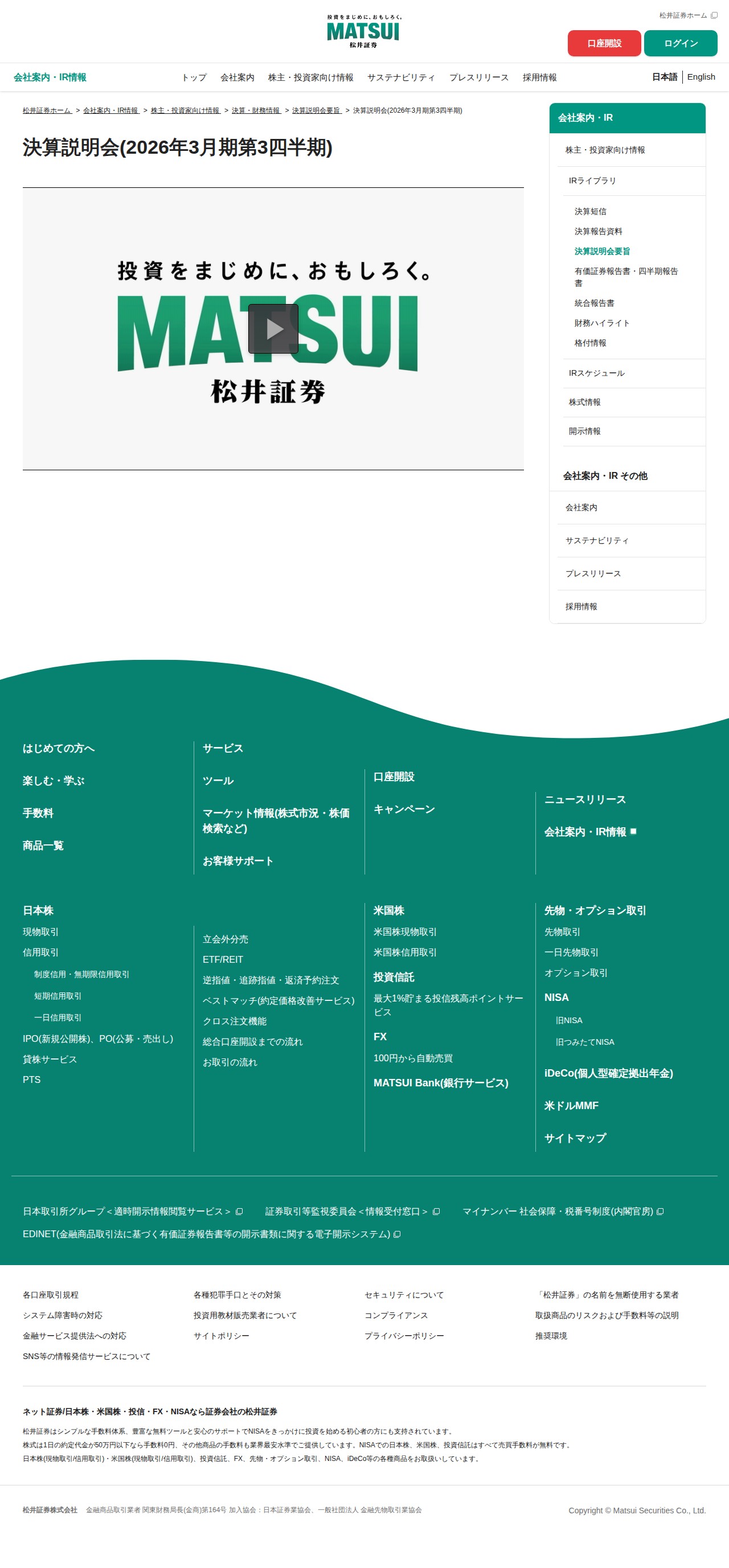
Task: Click 決算説明会要旨 breadcrumb link
Action: point(317,110)
